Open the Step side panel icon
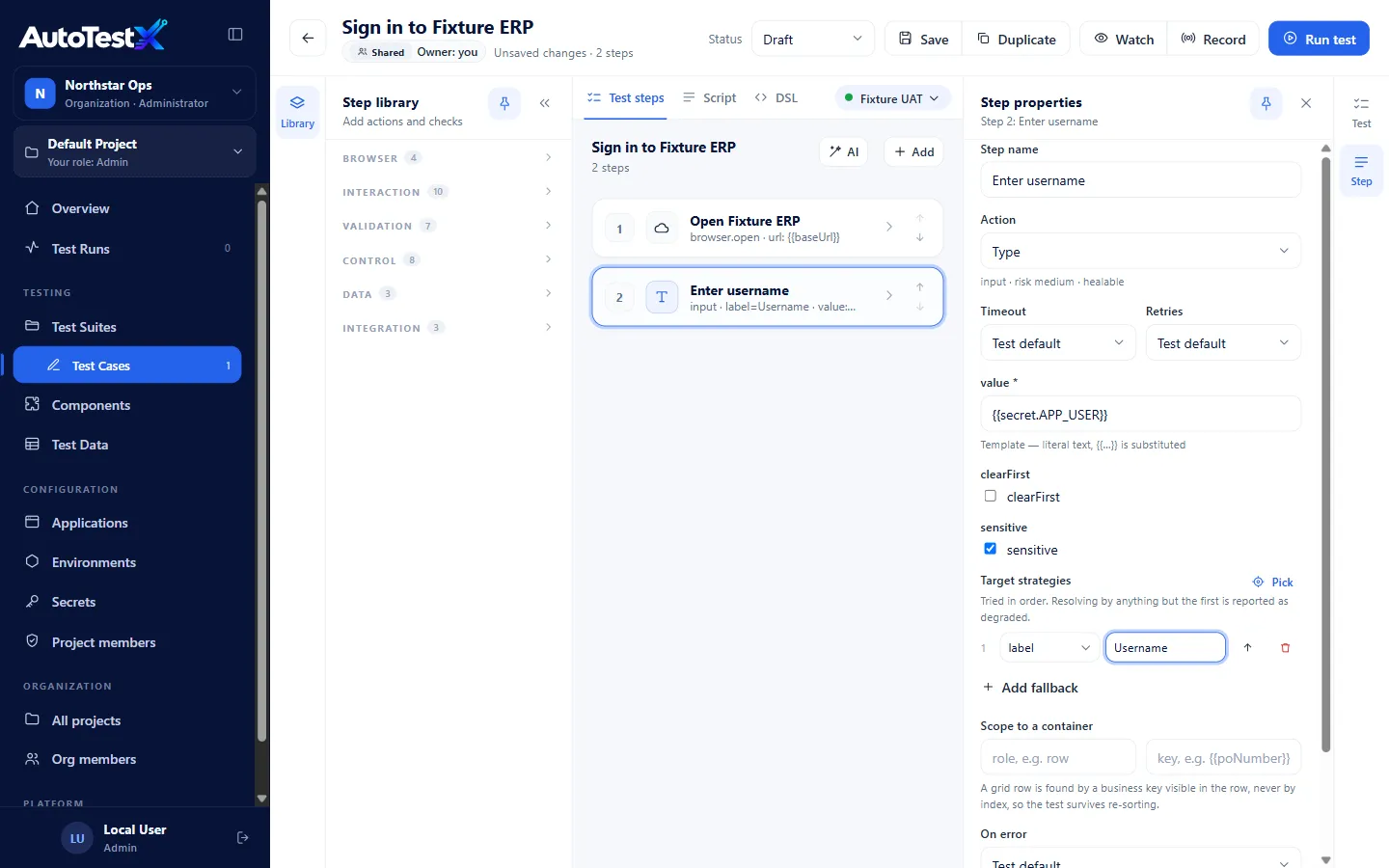 pos(1361,170)
